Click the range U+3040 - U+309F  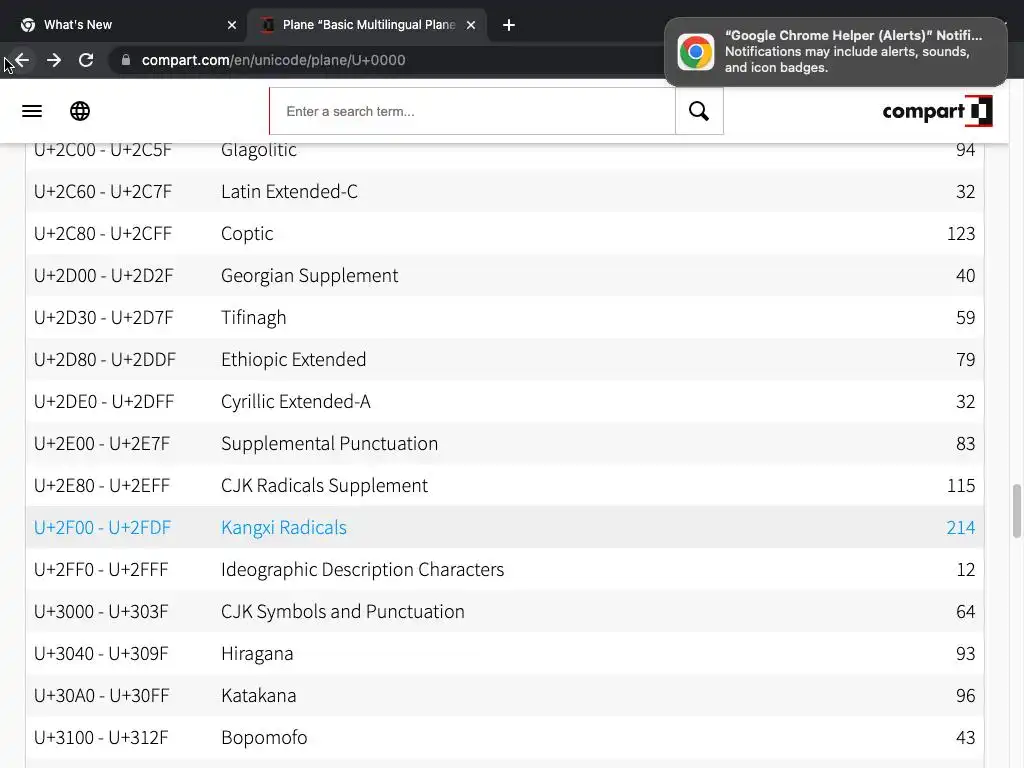click(x=101, y=654)
